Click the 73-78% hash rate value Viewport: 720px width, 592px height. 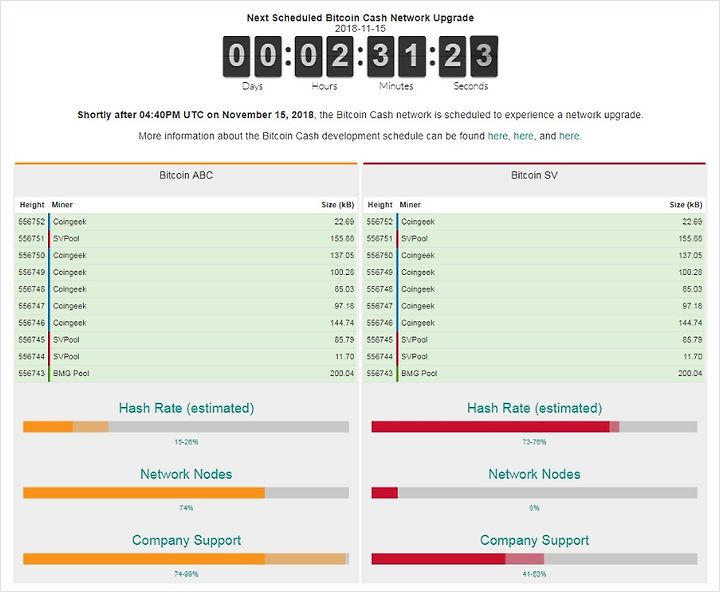pos(534,442)
